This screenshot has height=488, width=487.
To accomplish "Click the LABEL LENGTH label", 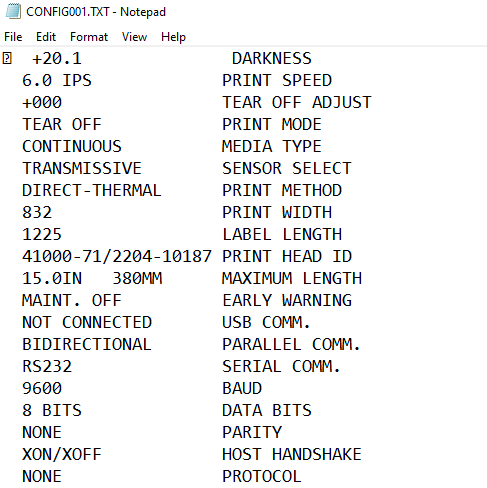I will 282,235.
